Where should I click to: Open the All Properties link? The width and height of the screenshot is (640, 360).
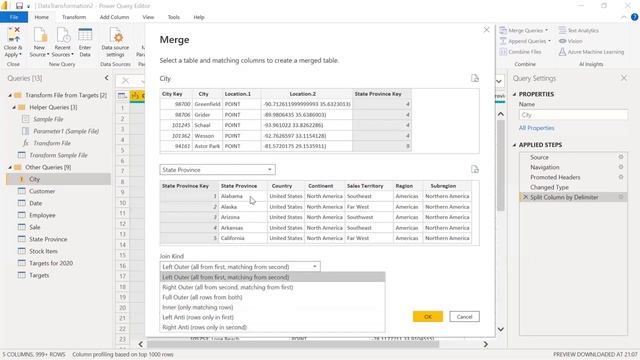point(536,128)
